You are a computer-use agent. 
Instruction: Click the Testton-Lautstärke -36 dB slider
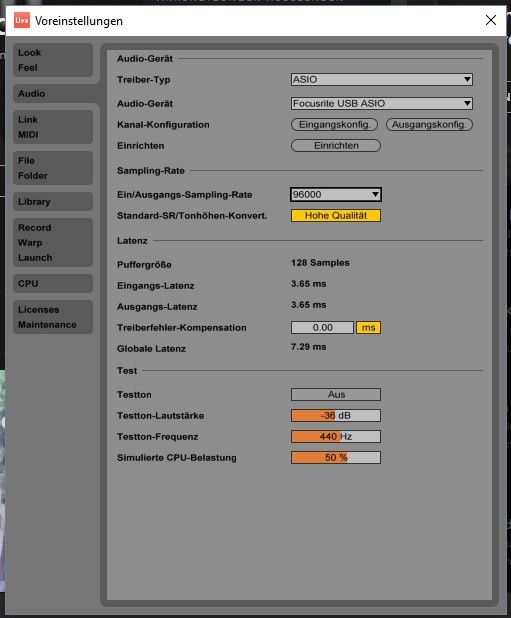pyautogui.click(x=336, y=415)
